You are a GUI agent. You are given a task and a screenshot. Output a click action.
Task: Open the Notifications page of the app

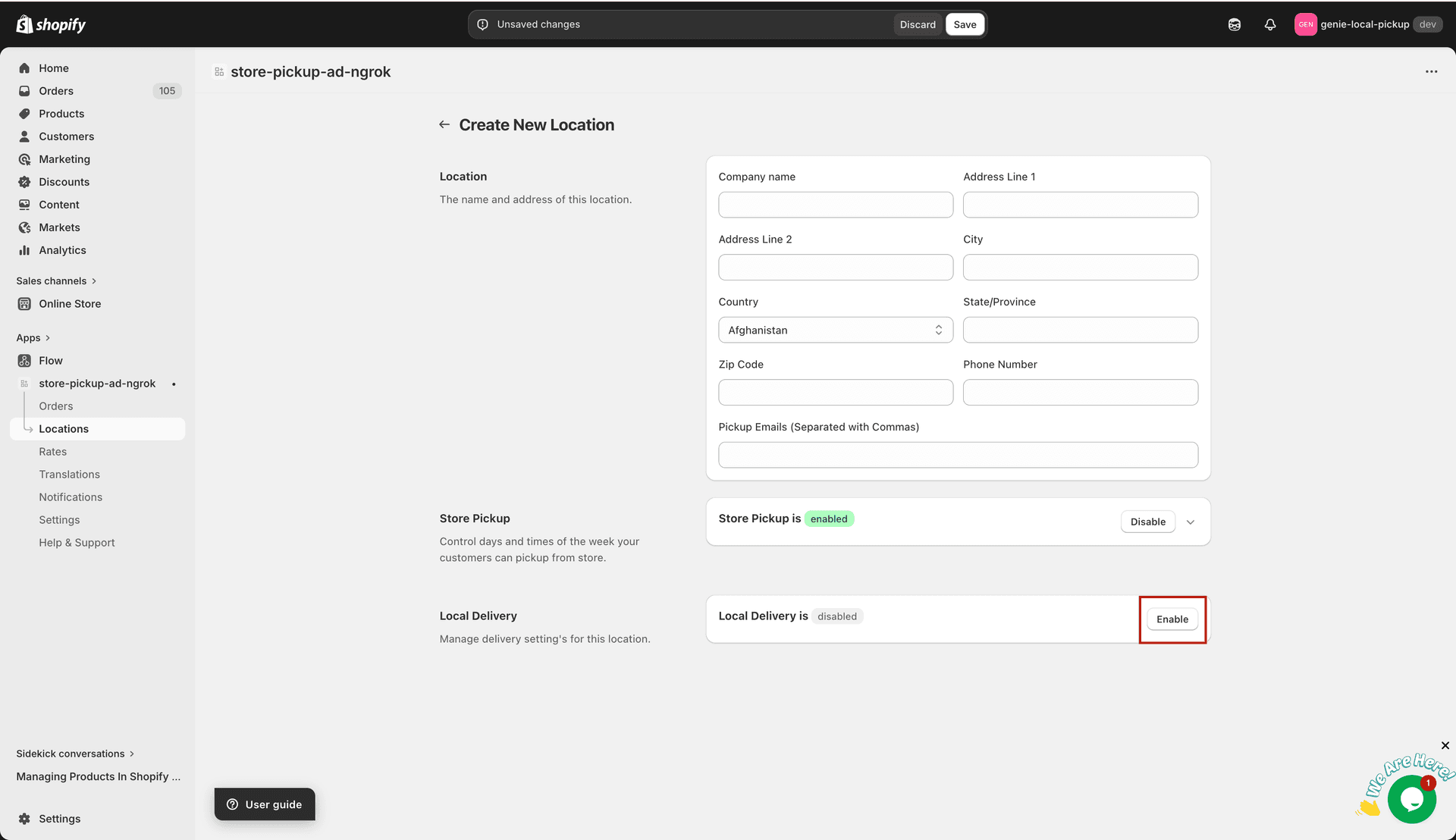(71, 497)
